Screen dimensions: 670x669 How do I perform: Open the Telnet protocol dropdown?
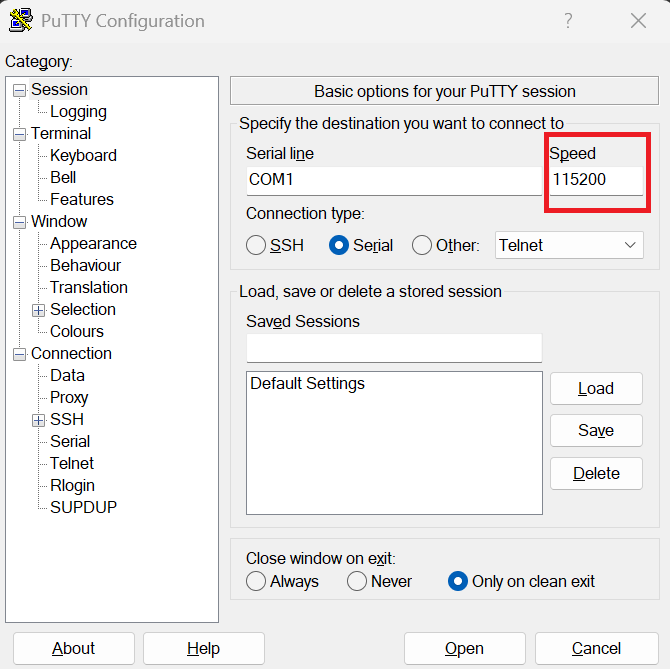point(569,245)
